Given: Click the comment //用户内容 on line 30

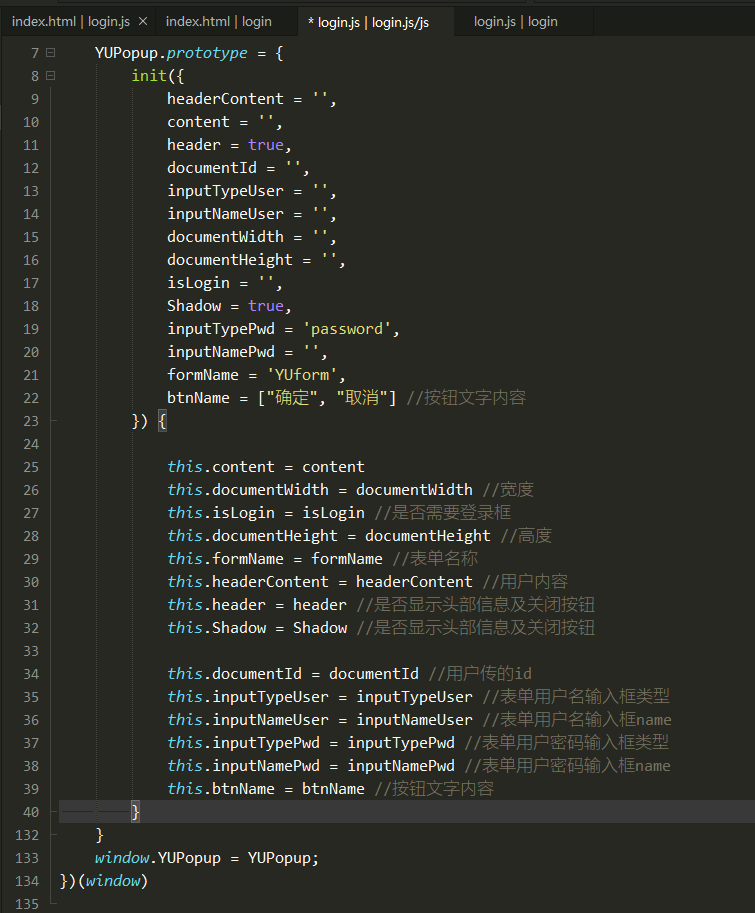Looking at the screenshot, I should point(526,582).
